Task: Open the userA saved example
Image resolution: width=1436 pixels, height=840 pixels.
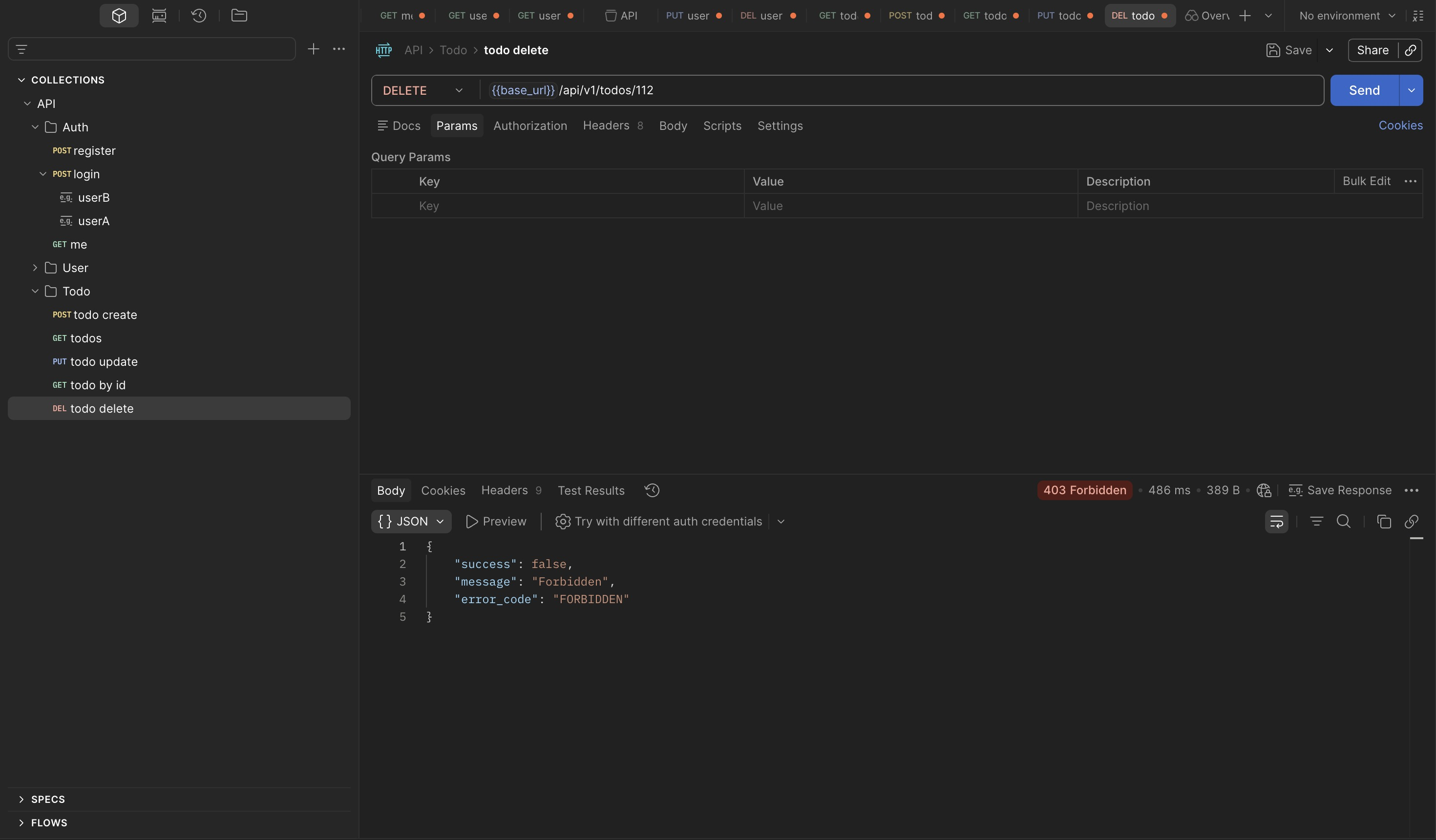Action: coord(84,221)
